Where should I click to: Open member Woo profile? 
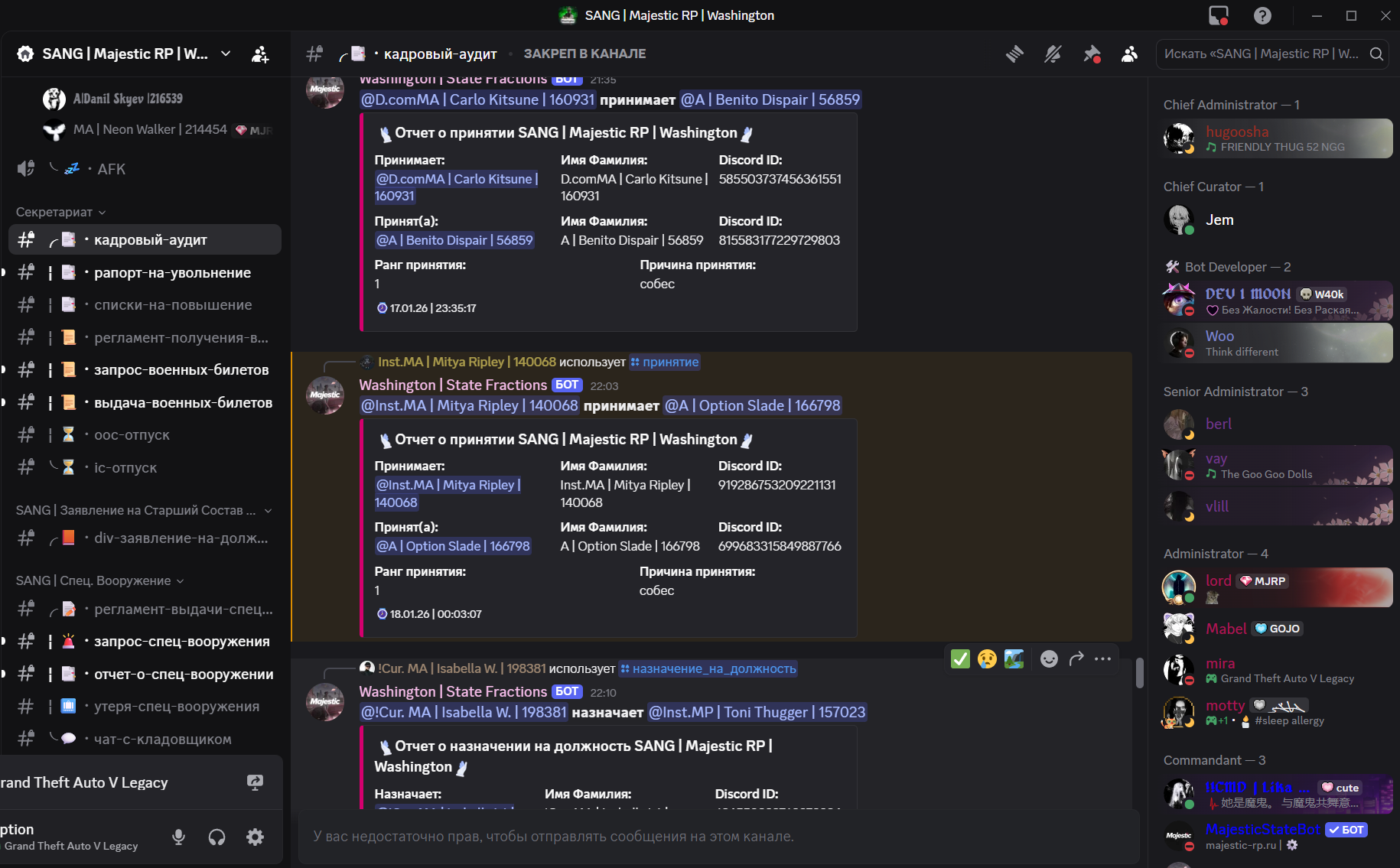click(x=1277, y=343)
